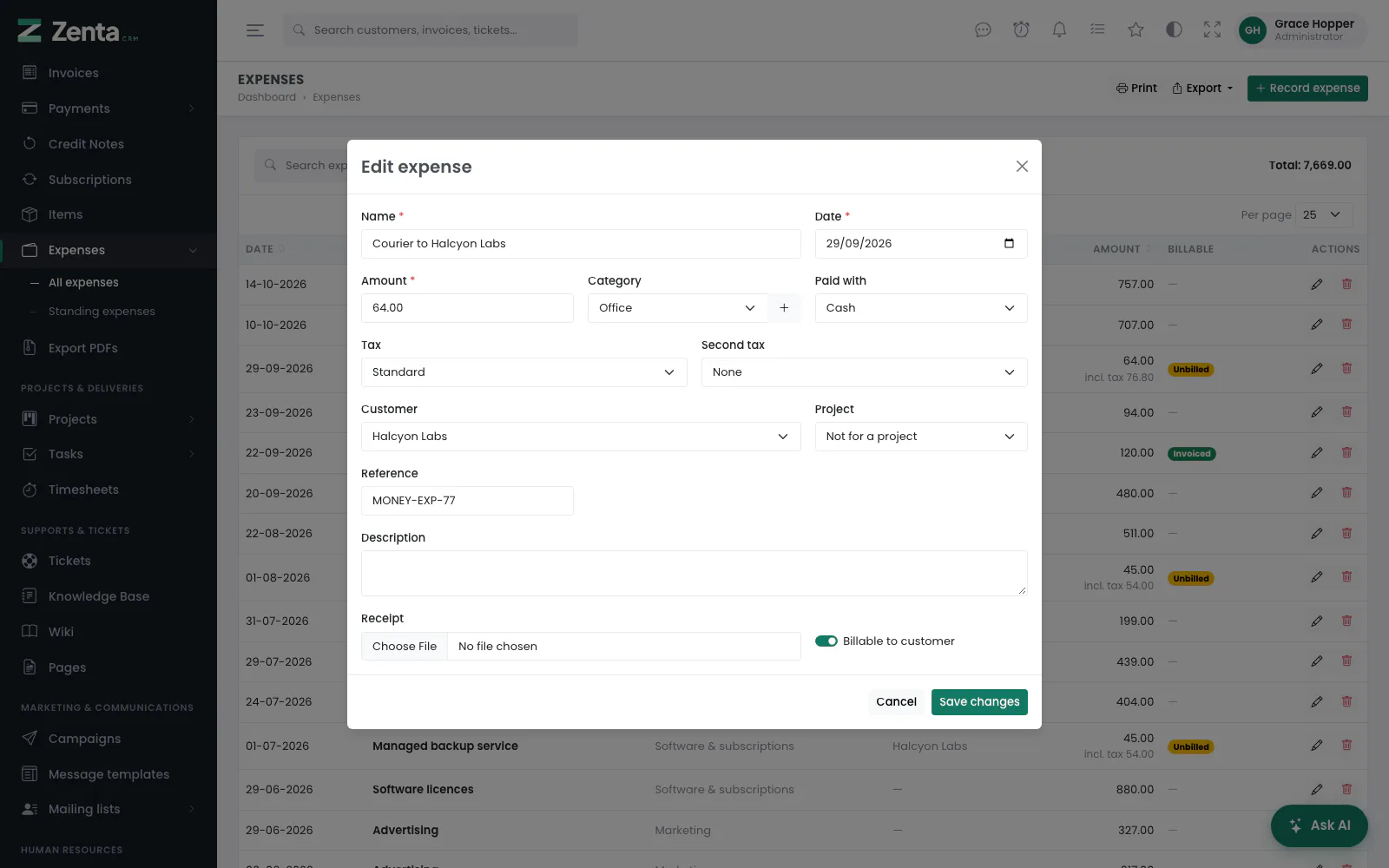Screen dimensions: 1389x868
Task: Toggle the sidebar hamburger menu icon
Action: click(x=255, y=30)
